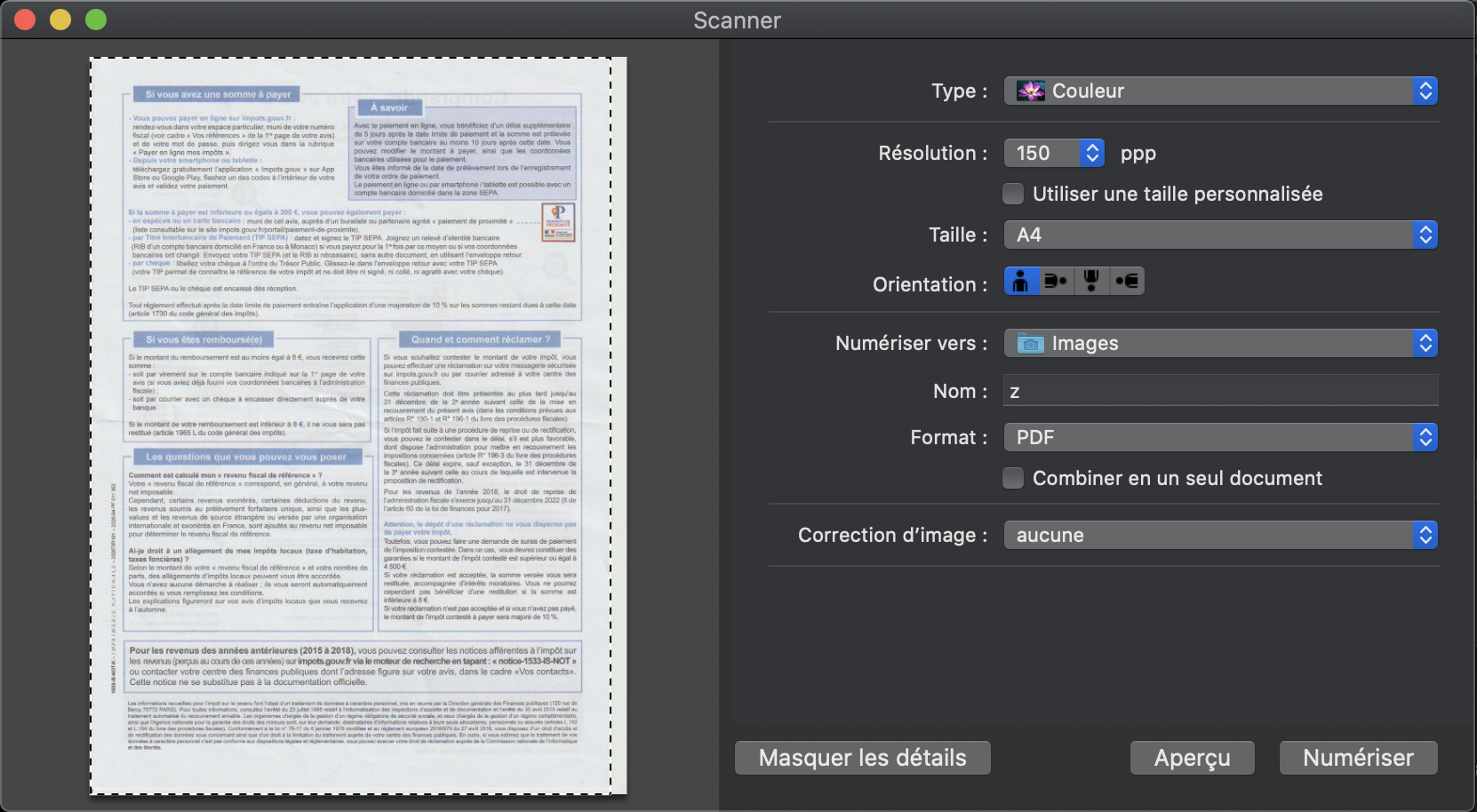
Task: Click the 'Format :' label
Action: coord(949,437)
